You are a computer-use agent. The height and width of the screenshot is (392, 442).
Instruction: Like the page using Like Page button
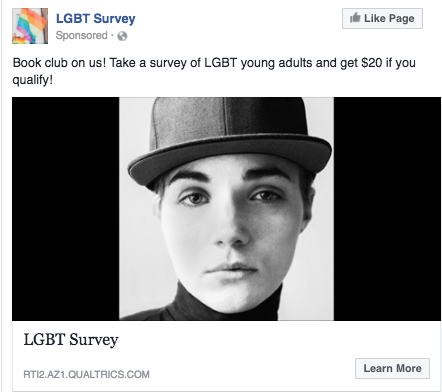[382, 18]
